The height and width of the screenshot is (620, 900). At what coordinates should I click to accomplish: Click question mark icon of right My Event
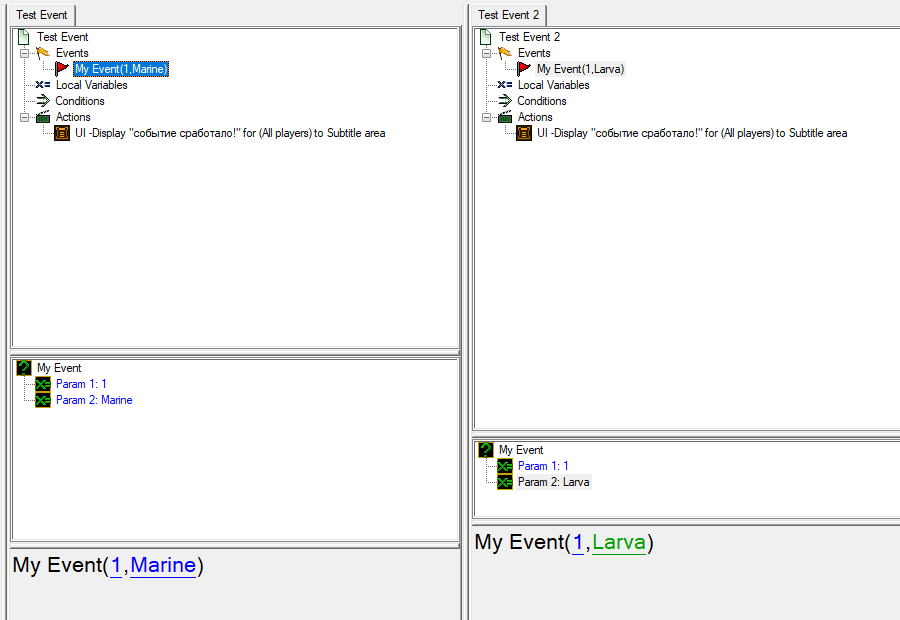[486, 450]
